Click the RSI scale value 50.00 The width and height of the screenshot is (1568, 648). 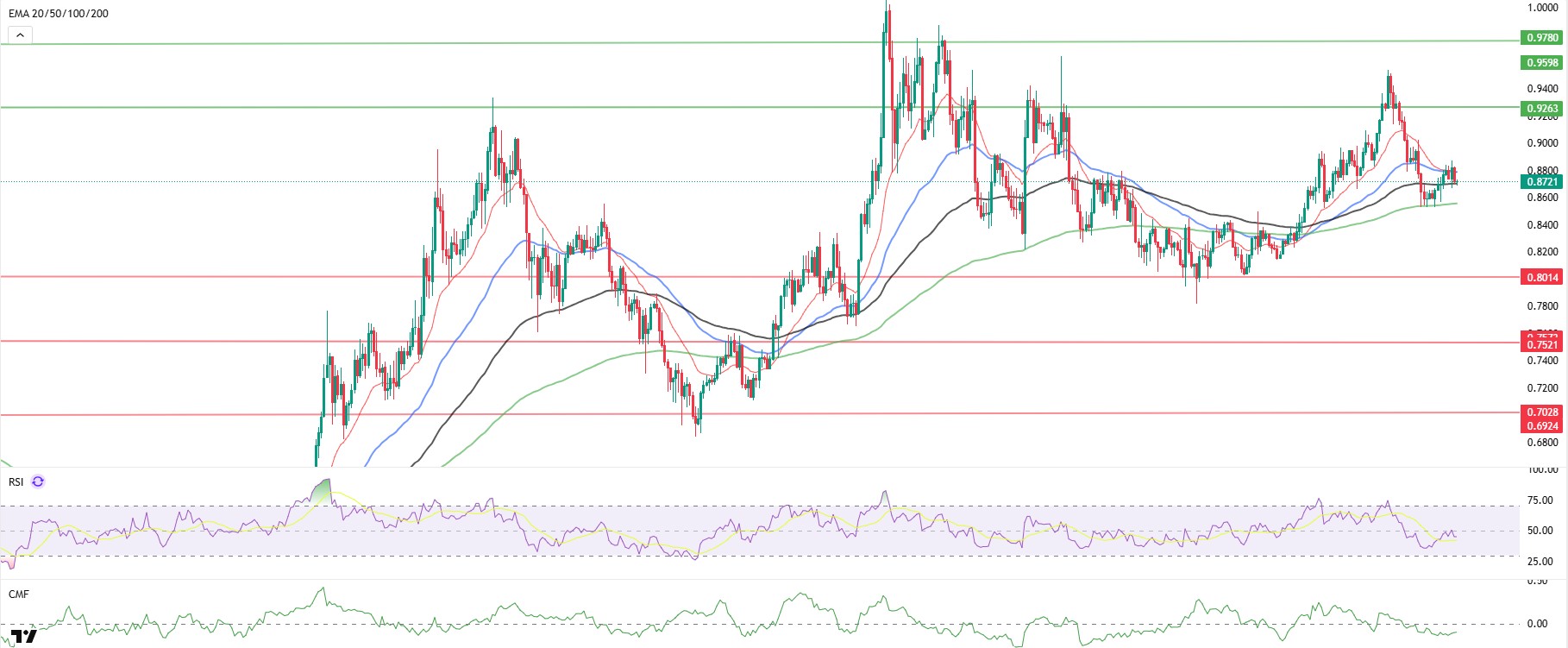(x=1540, y=531)
